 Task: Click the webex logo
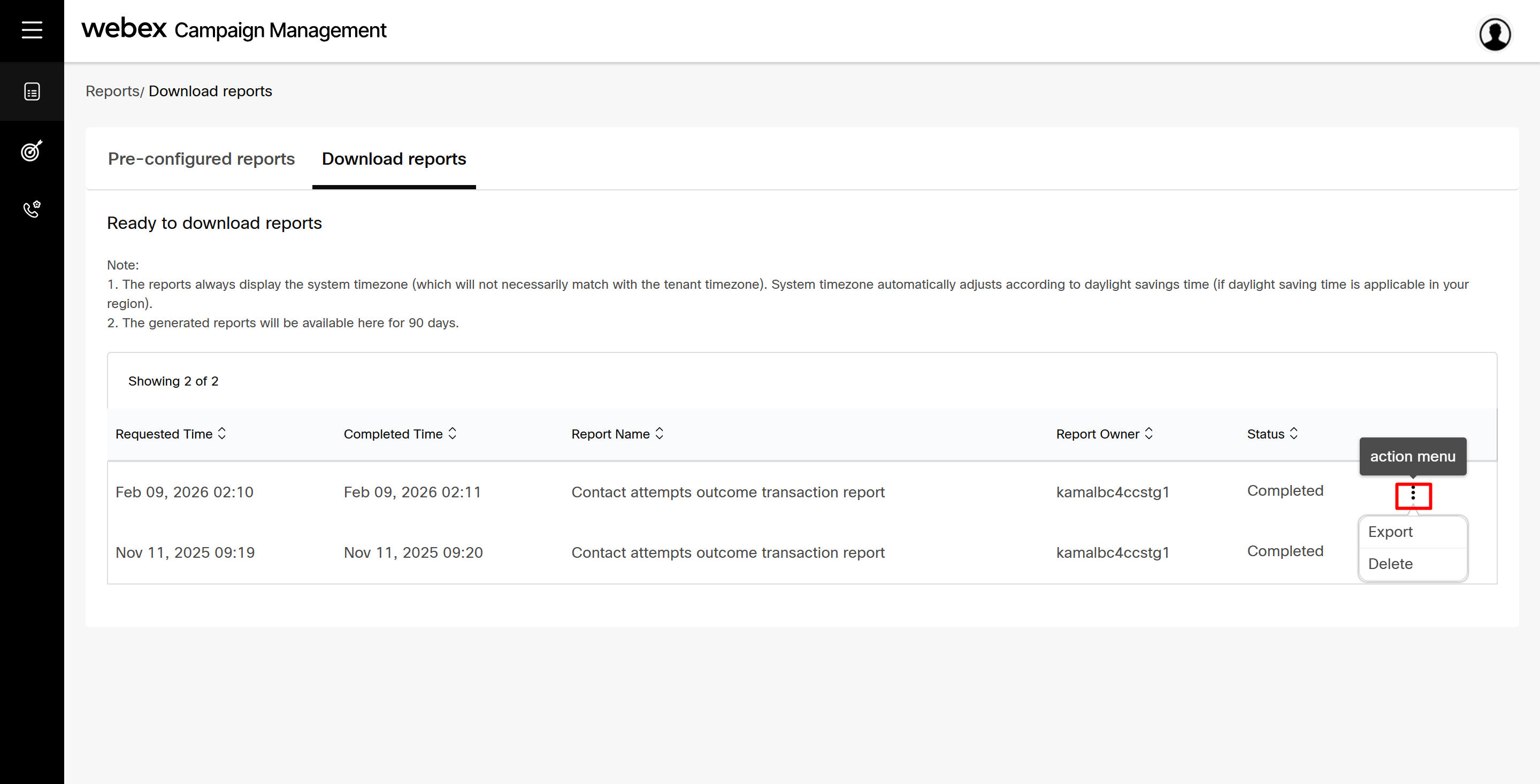(x=124, y=29)
